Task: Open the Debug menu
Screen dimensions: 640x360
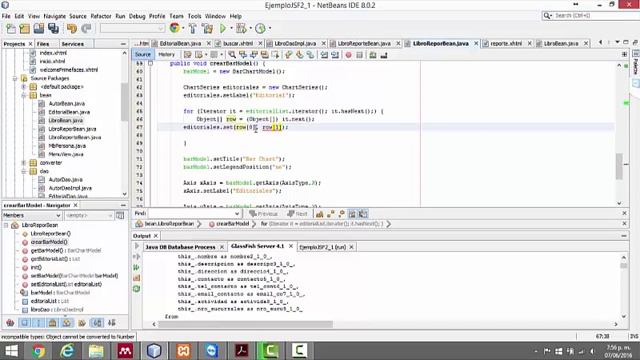Action: tap(137, 16)
